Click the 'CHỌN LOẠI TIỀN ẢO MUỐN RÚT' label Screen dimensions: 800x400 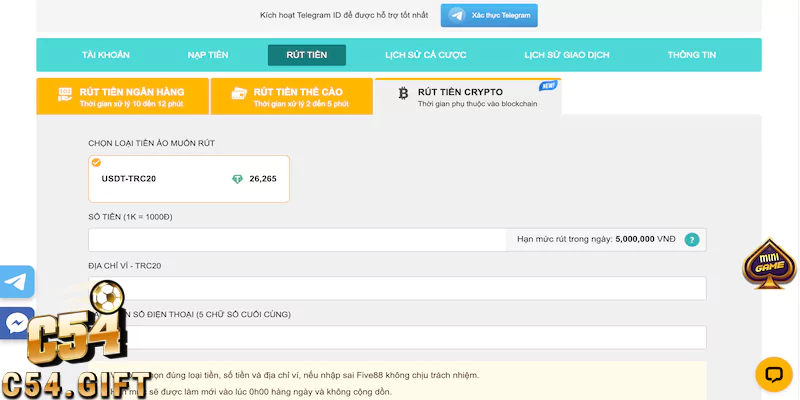click(x=152, y=143)
